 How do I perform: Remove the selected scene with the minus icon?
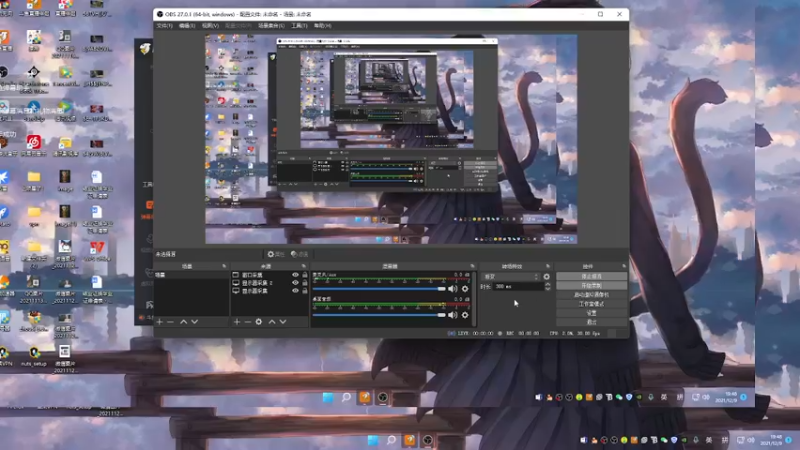tap(170, 322)
